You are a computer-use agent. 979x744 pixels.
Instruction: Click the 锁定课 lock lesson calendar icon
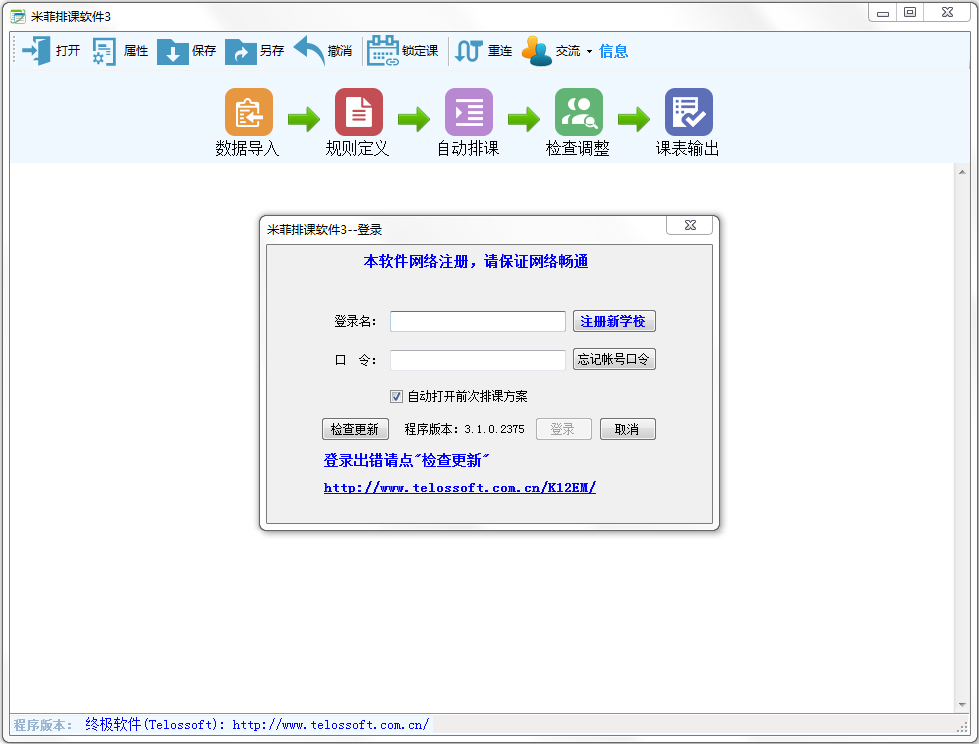[383, 51]
